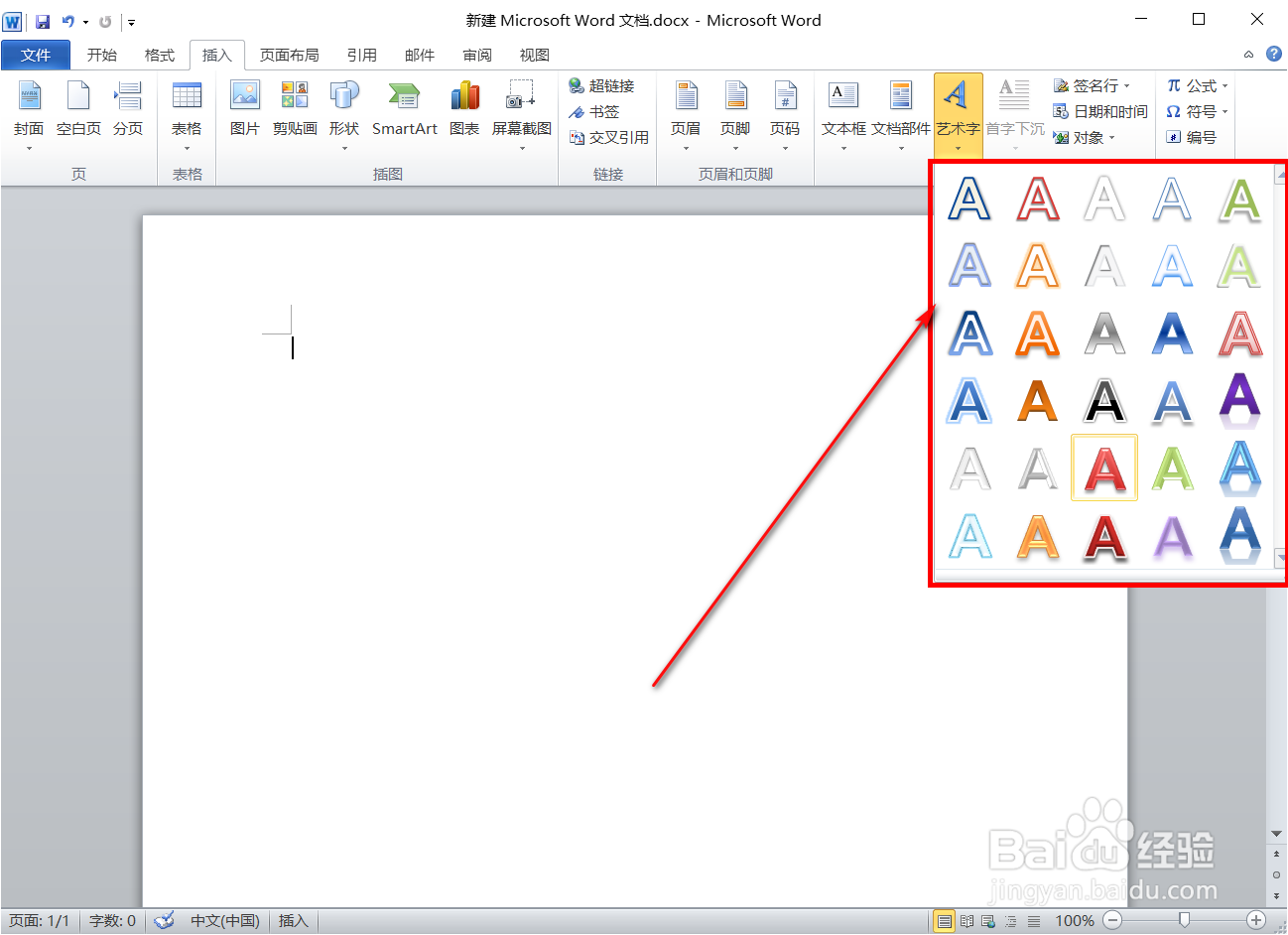The width and height of the screenshot is (1288, 935).
Task: Pick the dark blue outline WordArt style
Action: point(969,198)
